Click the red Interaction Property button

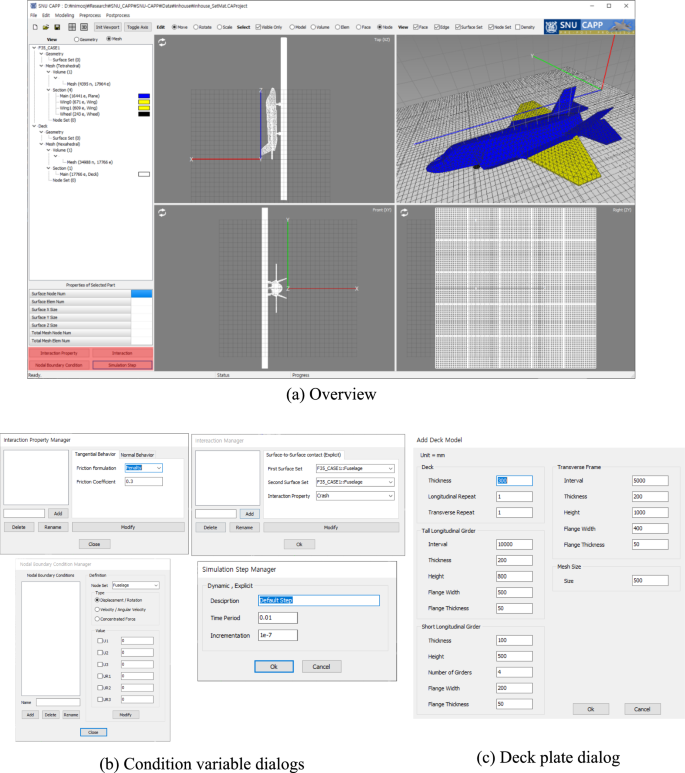59,353
